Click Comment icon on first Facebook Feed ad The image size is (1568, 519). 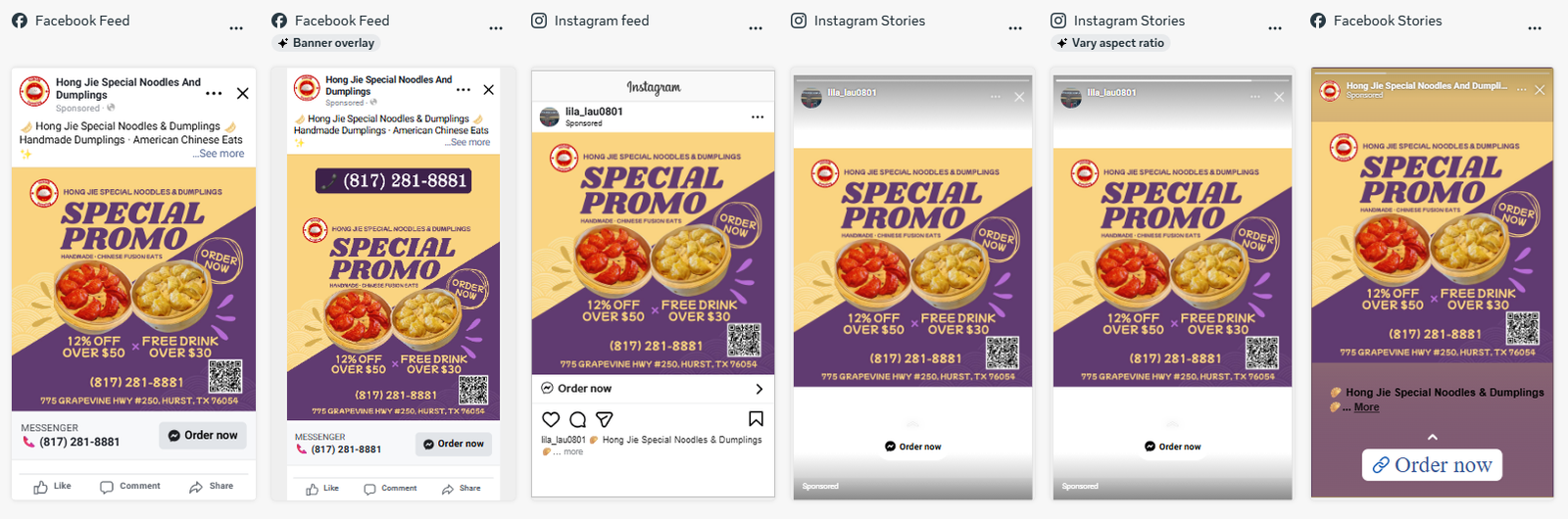pyautogui.click(x=130, y=487)
